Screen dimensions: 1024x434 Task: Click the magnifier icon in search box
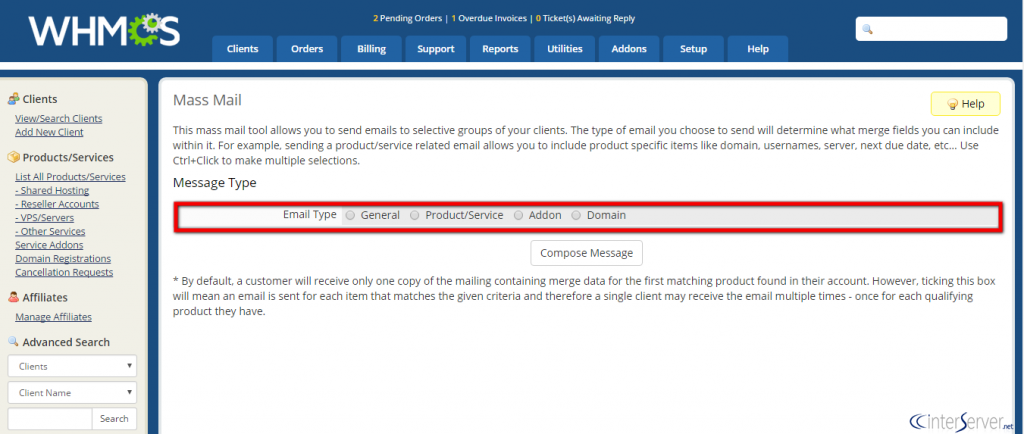coord(868,29)
